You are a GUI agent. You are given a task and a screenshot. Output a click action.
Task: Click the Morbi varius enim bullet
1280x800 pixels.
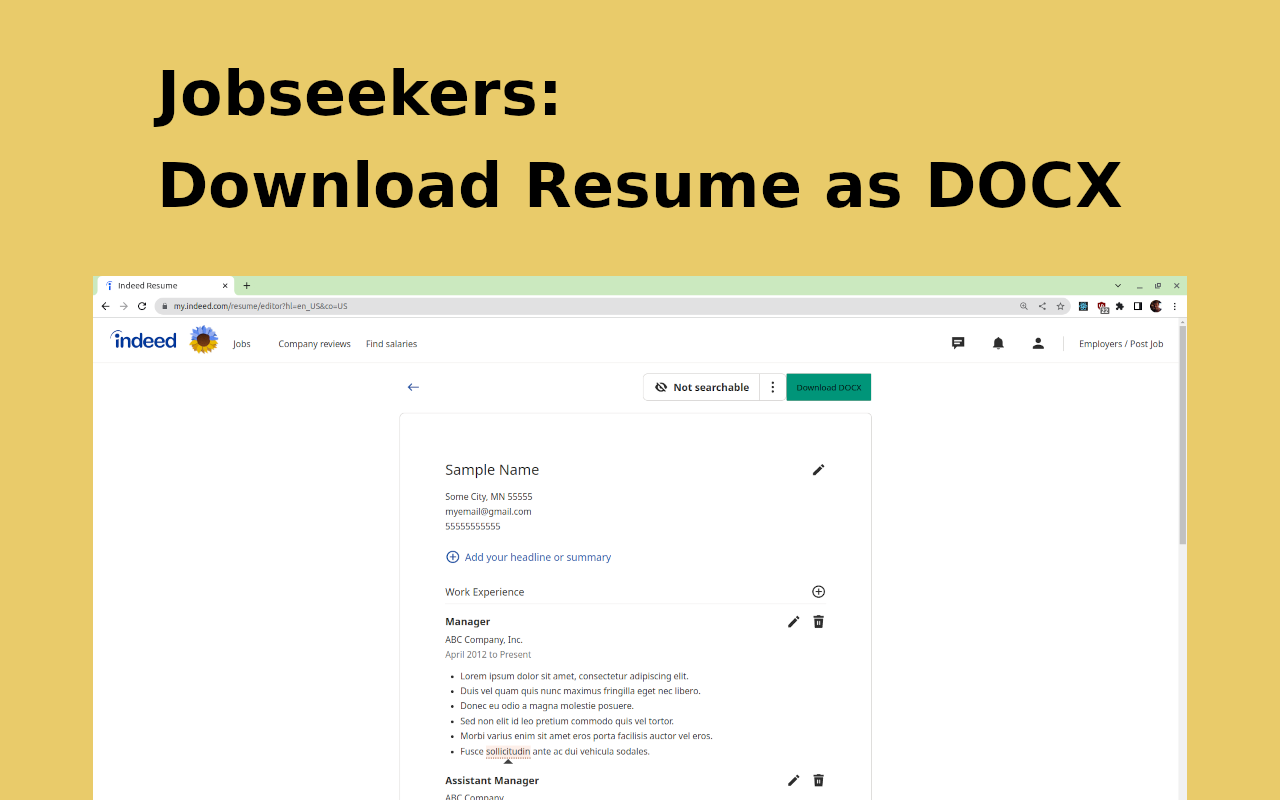tap(586, 736)
